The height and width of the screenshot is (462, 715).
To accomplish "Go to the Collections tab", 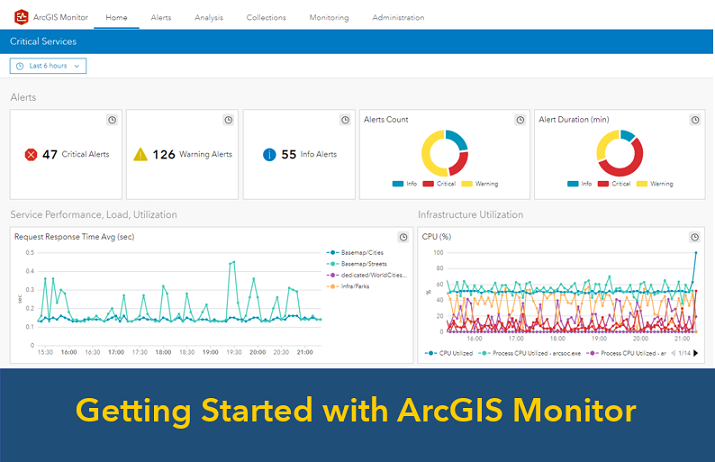I will (266, 17).
